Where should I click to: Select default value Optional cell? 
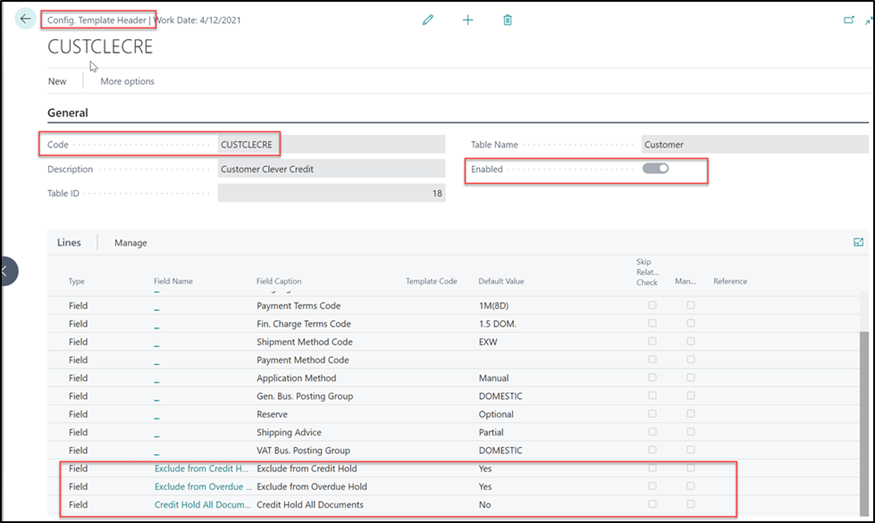tap(496, 414)
